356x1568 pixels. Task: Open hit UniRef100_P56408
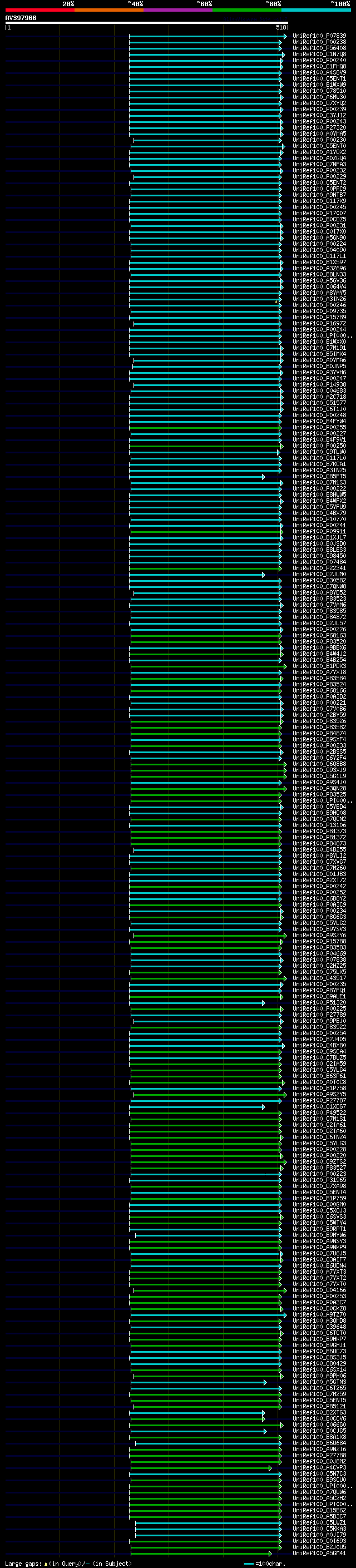(319, 48)
